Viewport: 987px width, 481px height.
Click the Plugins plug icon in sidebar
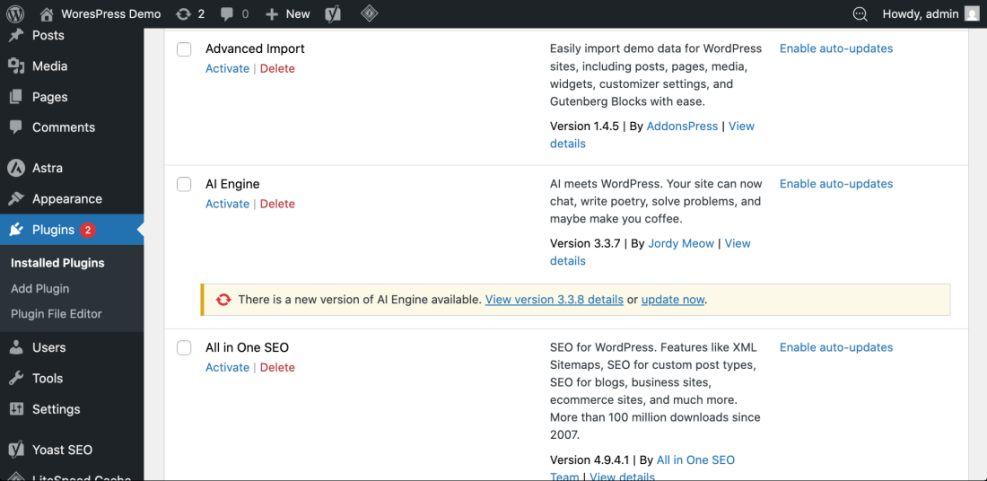pos(16,230)
